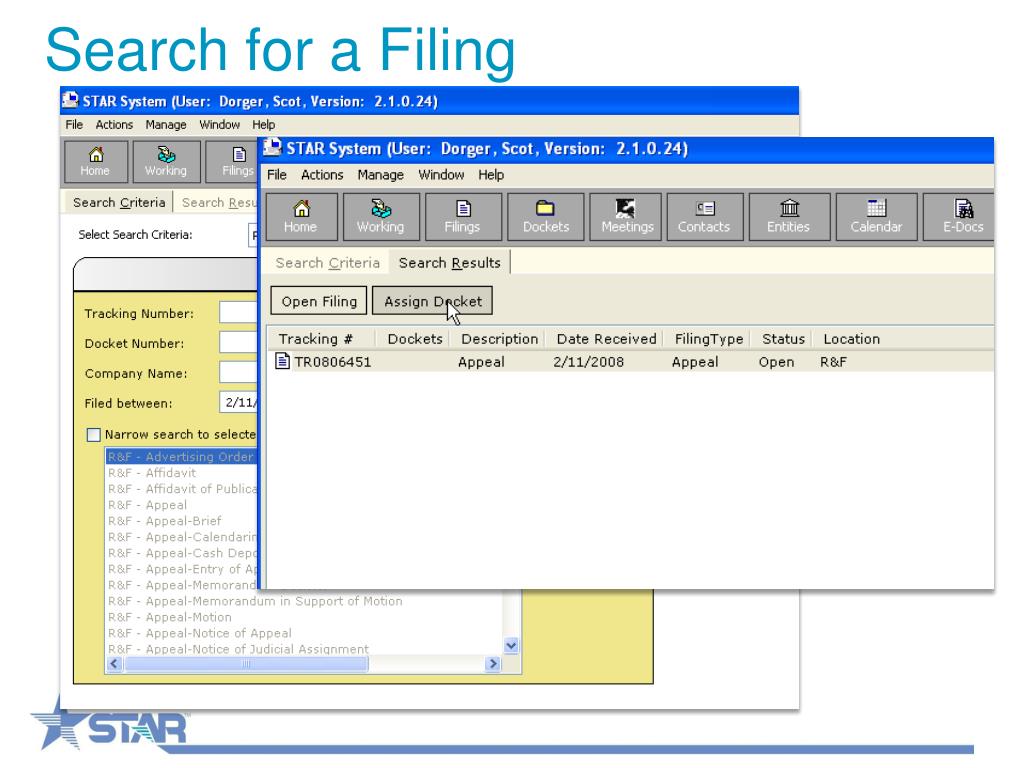Open the Window menu in the back window

219,125
